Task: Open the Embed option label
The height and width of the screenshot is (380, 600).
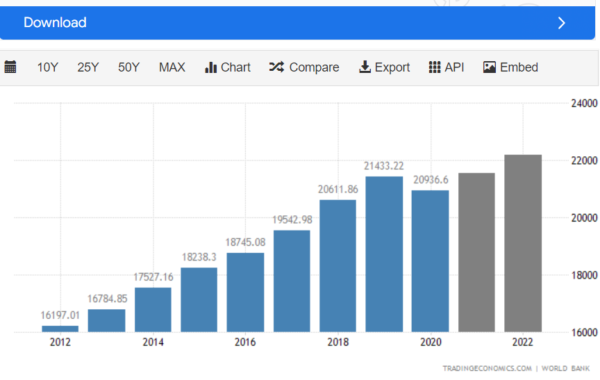Action: click(519, 67)
